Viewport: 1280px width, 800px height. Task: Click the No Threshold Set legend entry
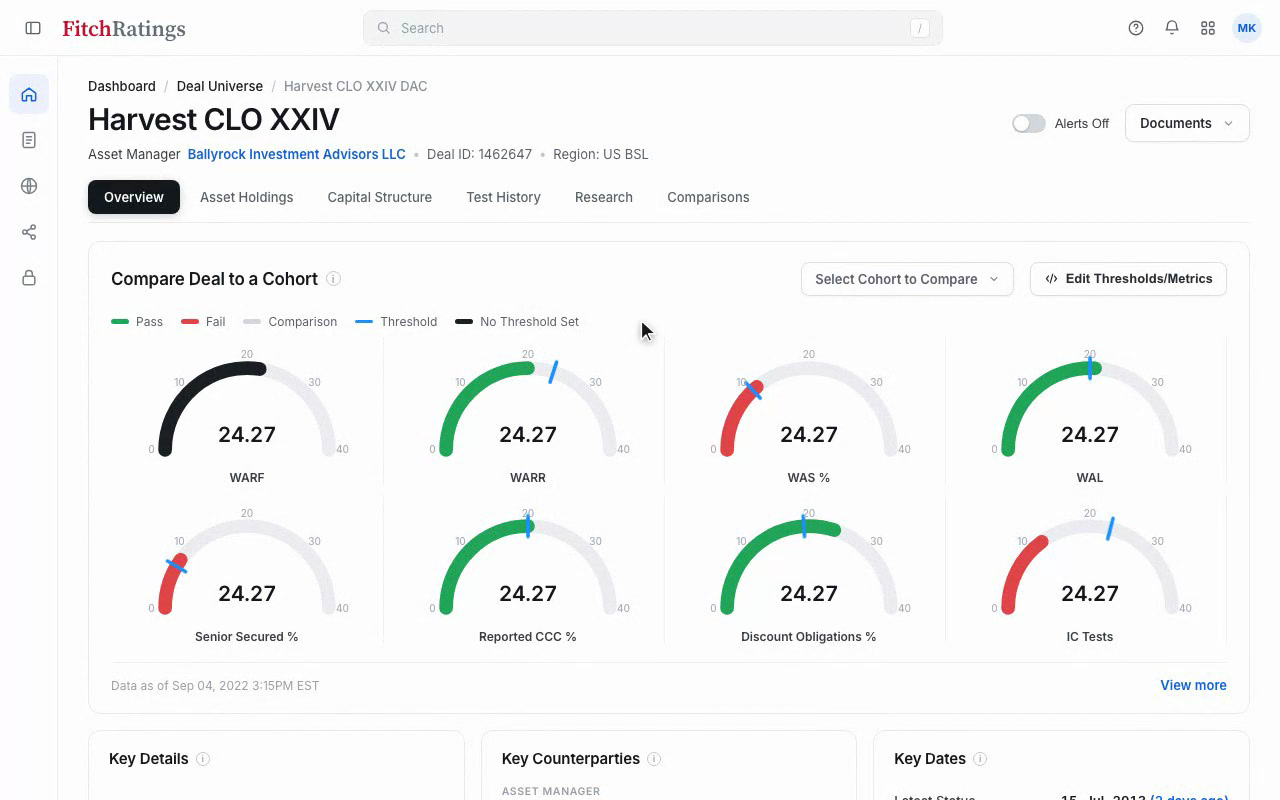point(517,322)
